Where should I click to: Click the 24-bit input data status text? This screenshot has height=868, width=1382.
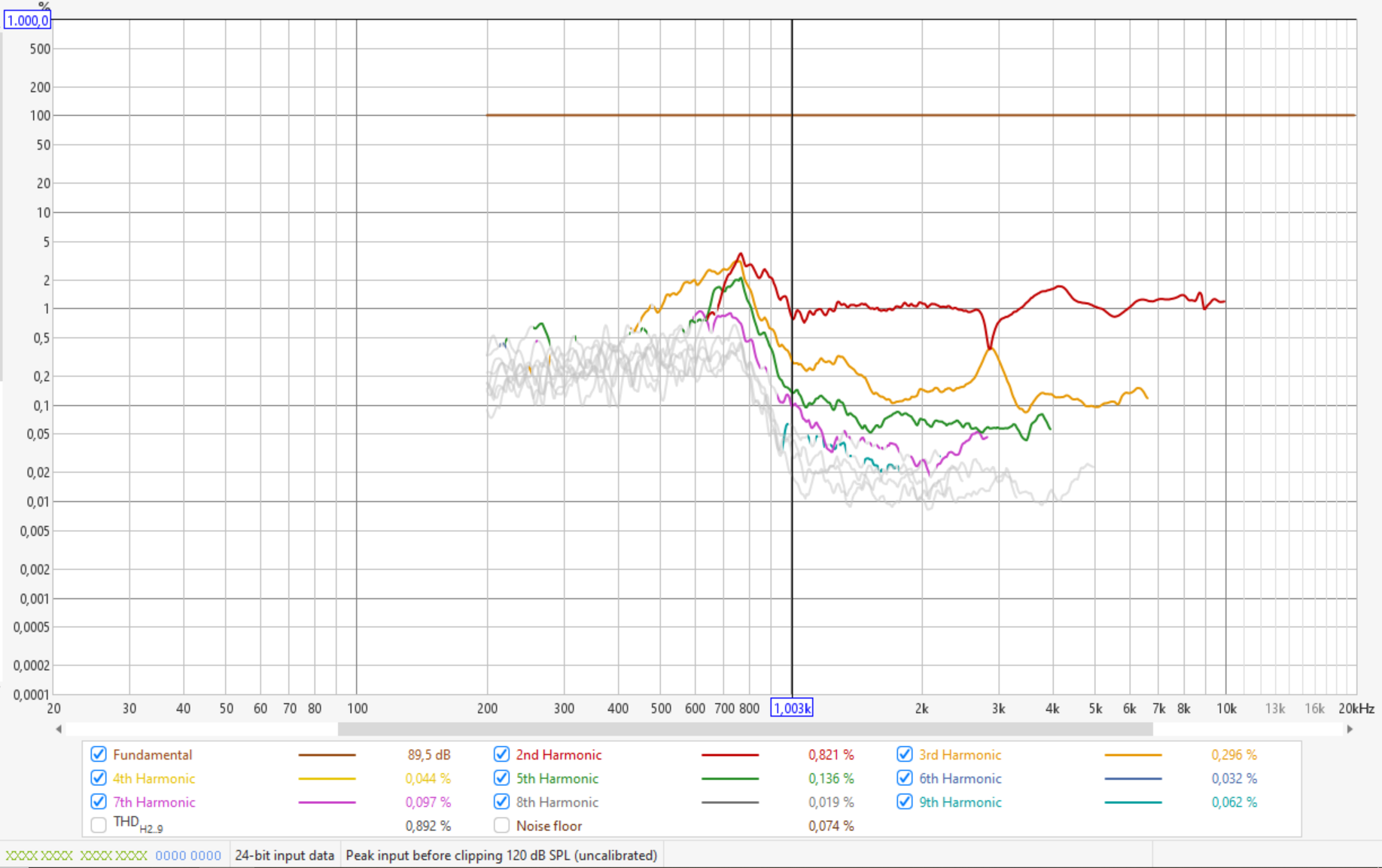[284, 855]
